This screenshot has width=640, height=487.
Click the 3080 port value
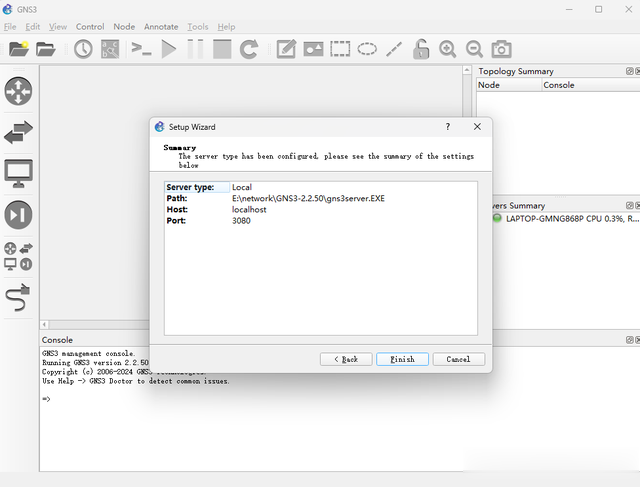(241, 221)
